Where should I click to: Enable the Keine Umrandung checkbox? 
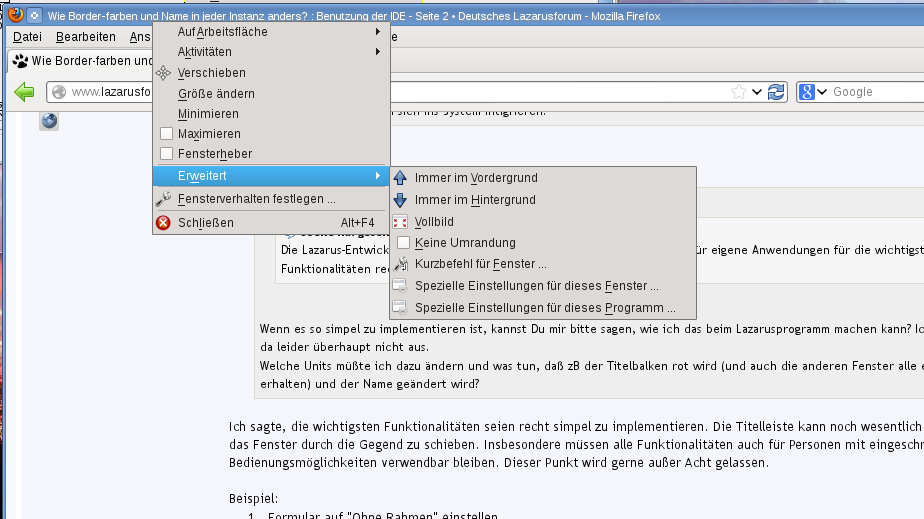(x=404, y=243)
